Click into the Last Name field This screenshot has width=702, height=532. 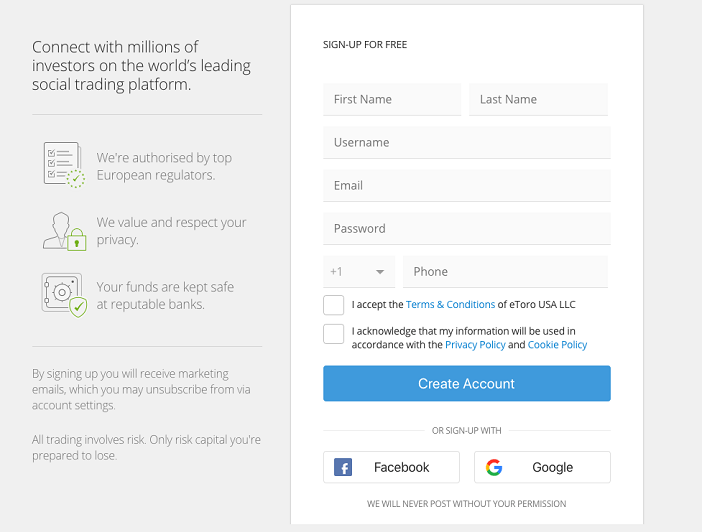(x=539, y=100)
